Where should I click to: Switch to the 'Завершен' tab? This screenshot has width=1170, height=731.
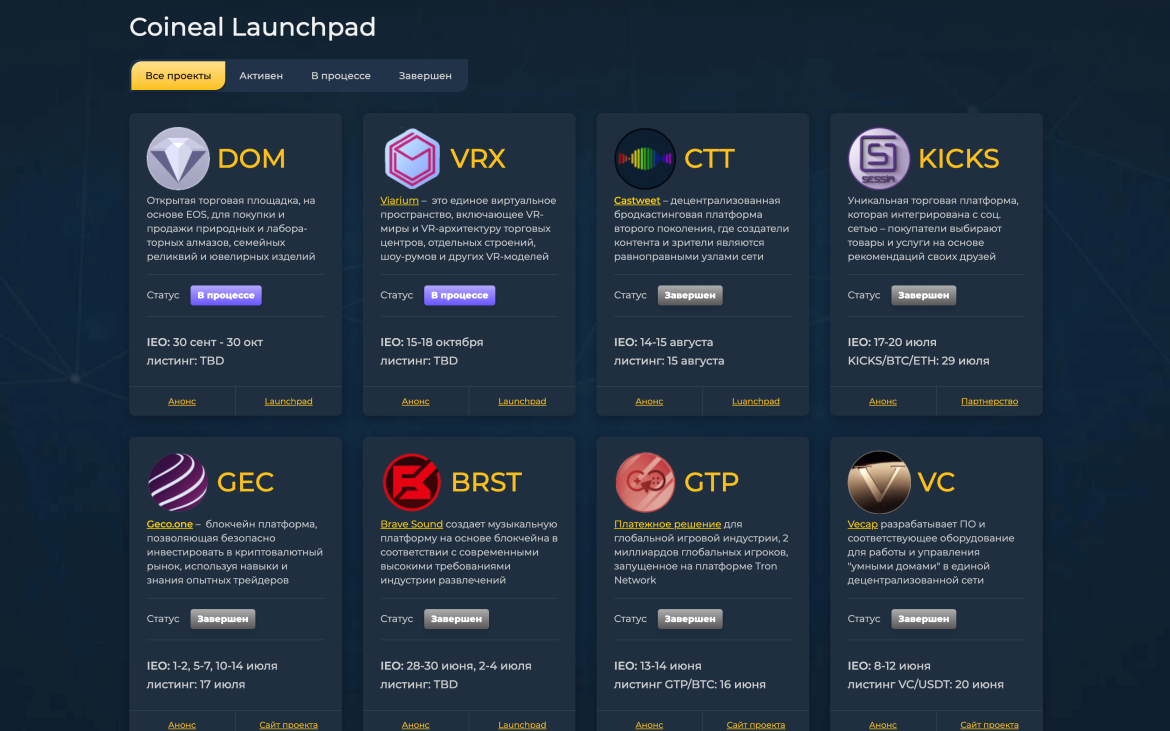click(x=425, y=75)
